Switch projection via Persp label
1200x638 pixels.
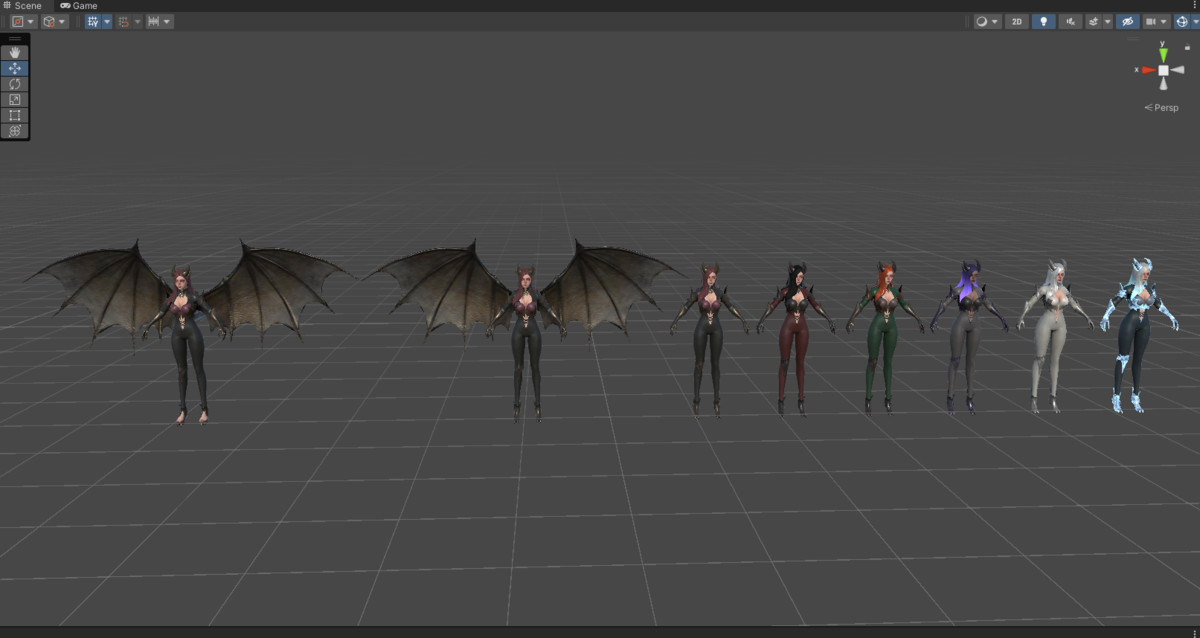pyautogui.click(x=1162, y=108)
